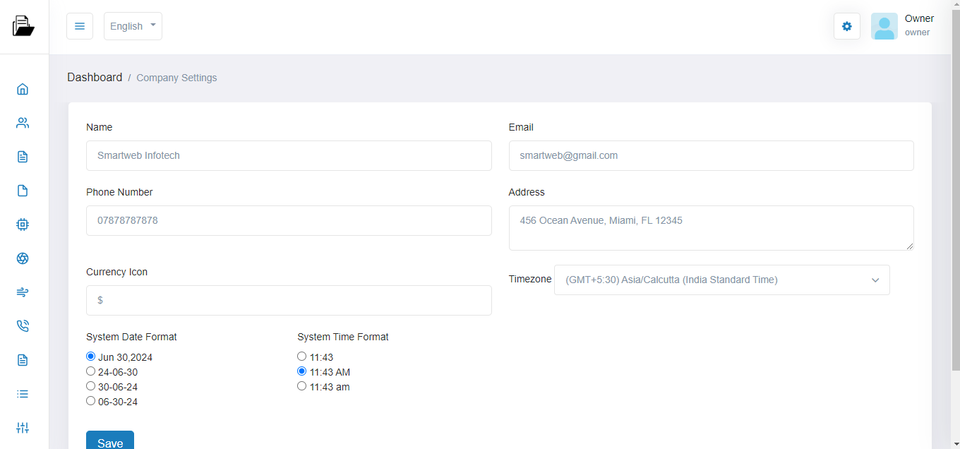Open the users icon in sidebar
The image size is (960, 449).
click(x=23, y=123)
